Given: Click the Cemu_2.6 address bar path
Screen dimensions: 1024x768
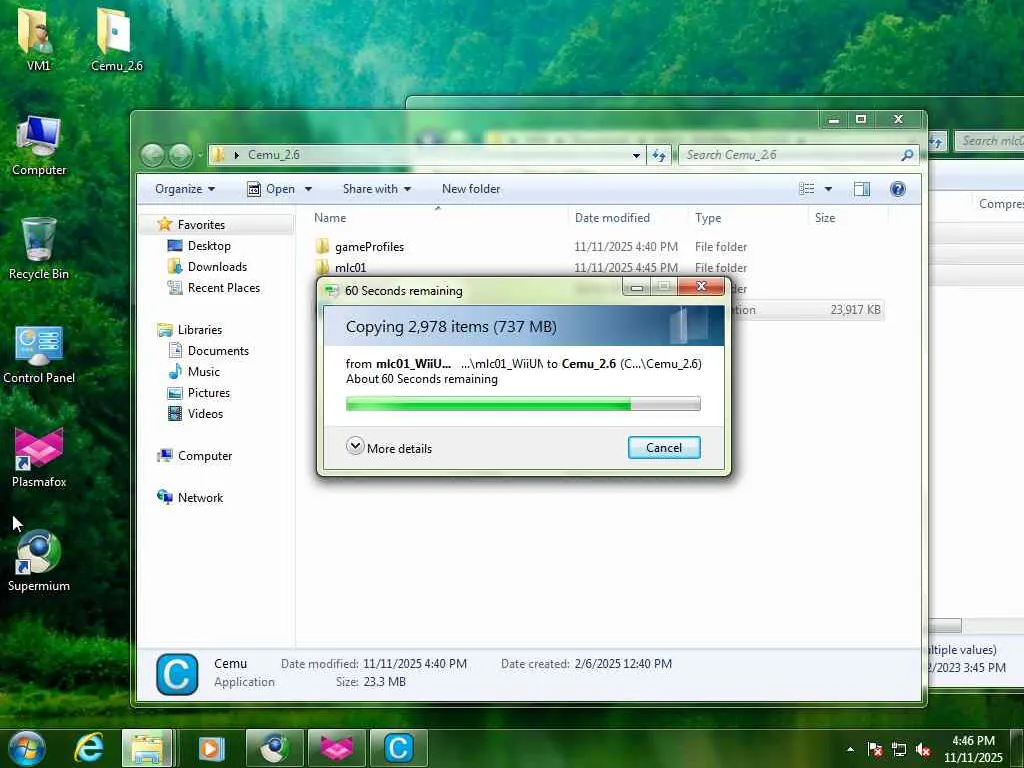Looking at the screenshot, I should (274, 155).
